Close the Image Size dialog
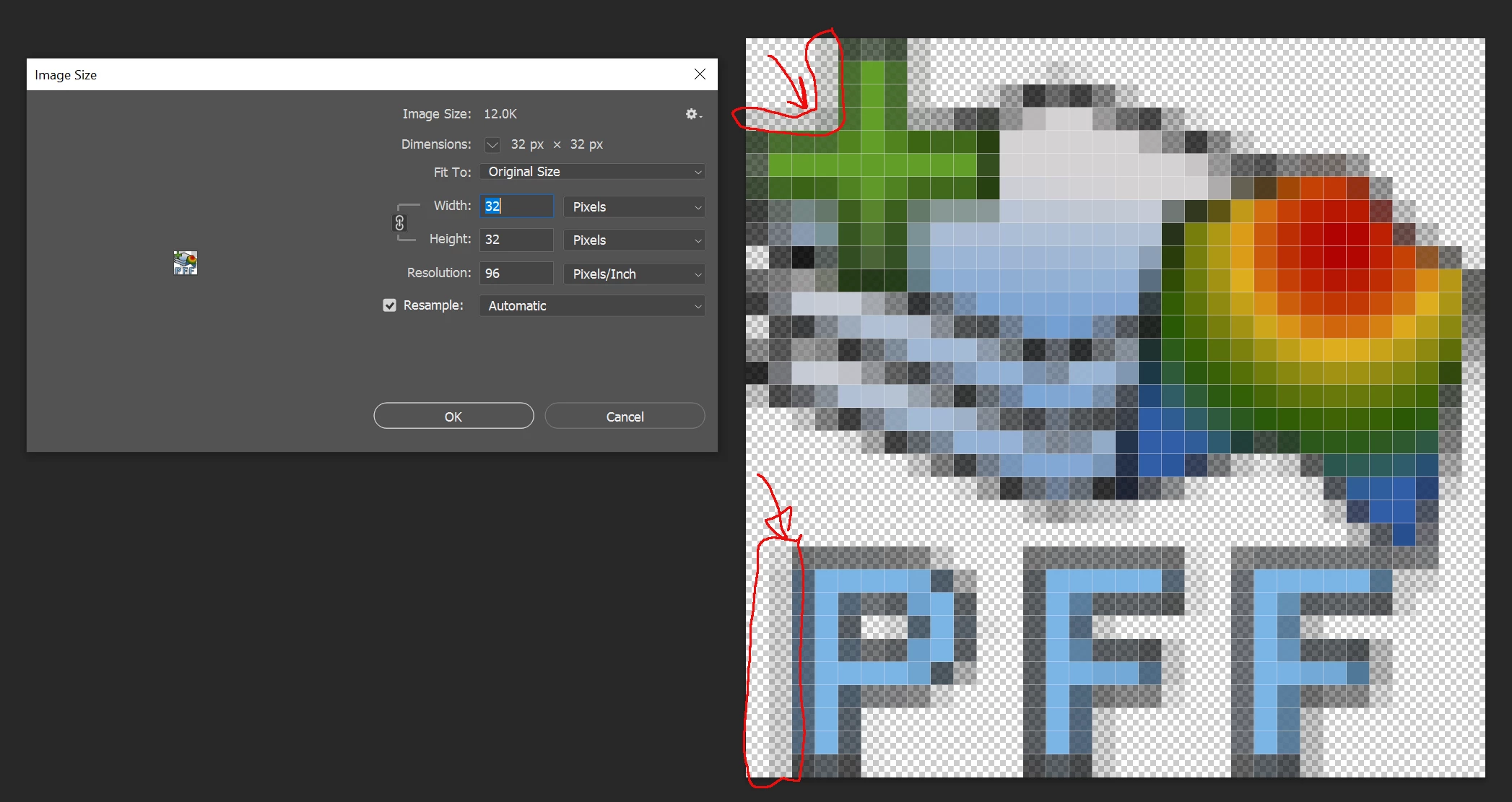The height and width of the screenshot is (802, 1512). [x=699, y=74]
